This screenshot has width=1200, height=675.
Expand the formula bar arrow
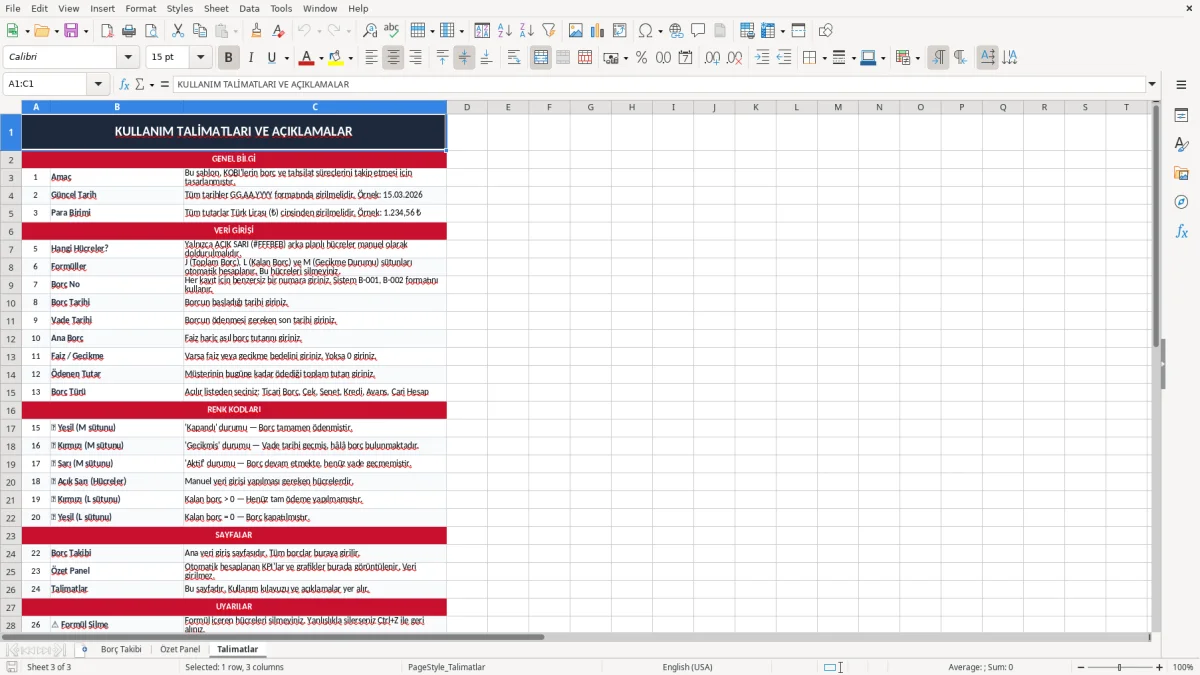point(1152,84)
